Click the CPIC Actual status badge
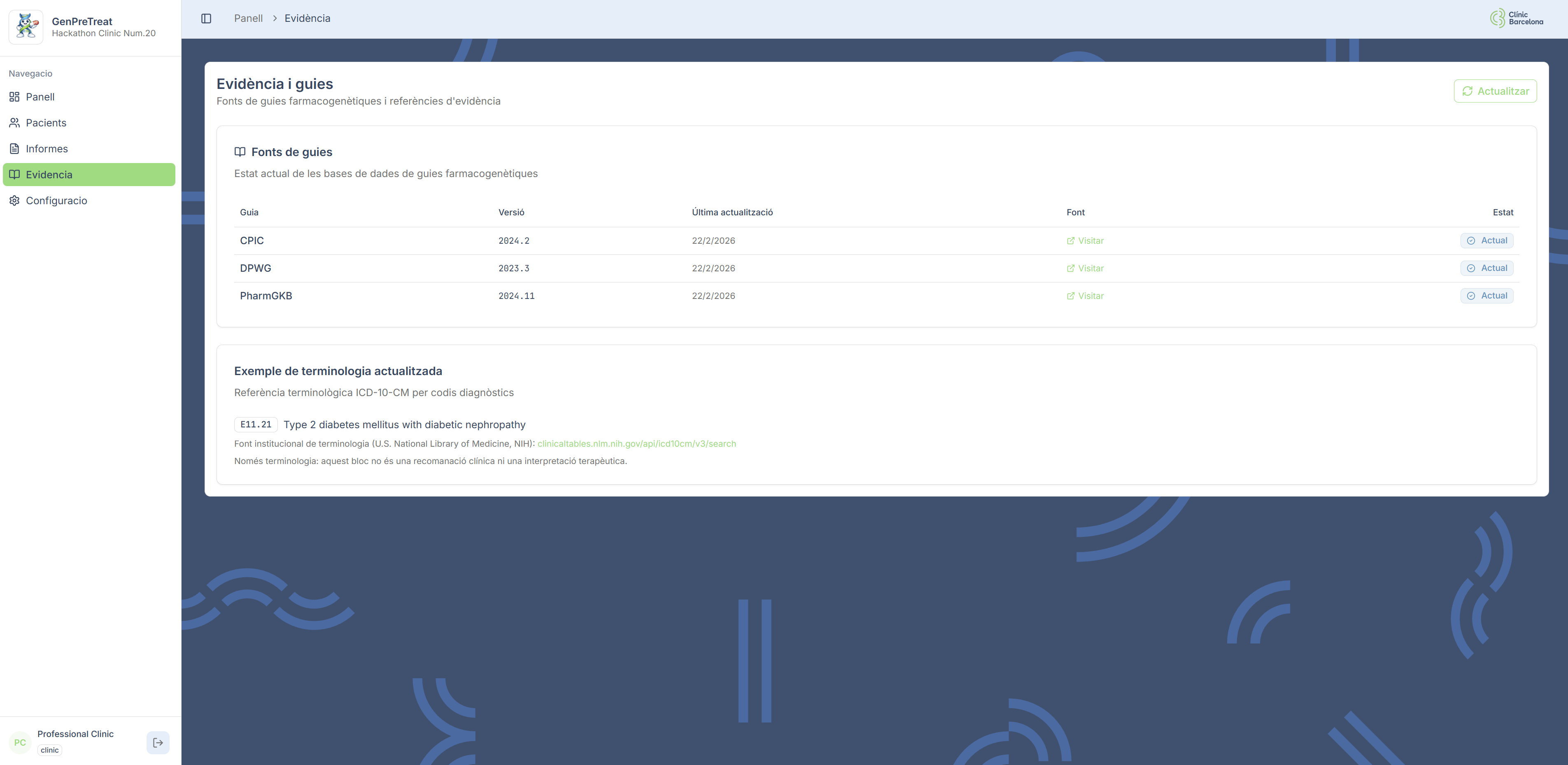1568x765 pixels. click(x=1486, y=240)
